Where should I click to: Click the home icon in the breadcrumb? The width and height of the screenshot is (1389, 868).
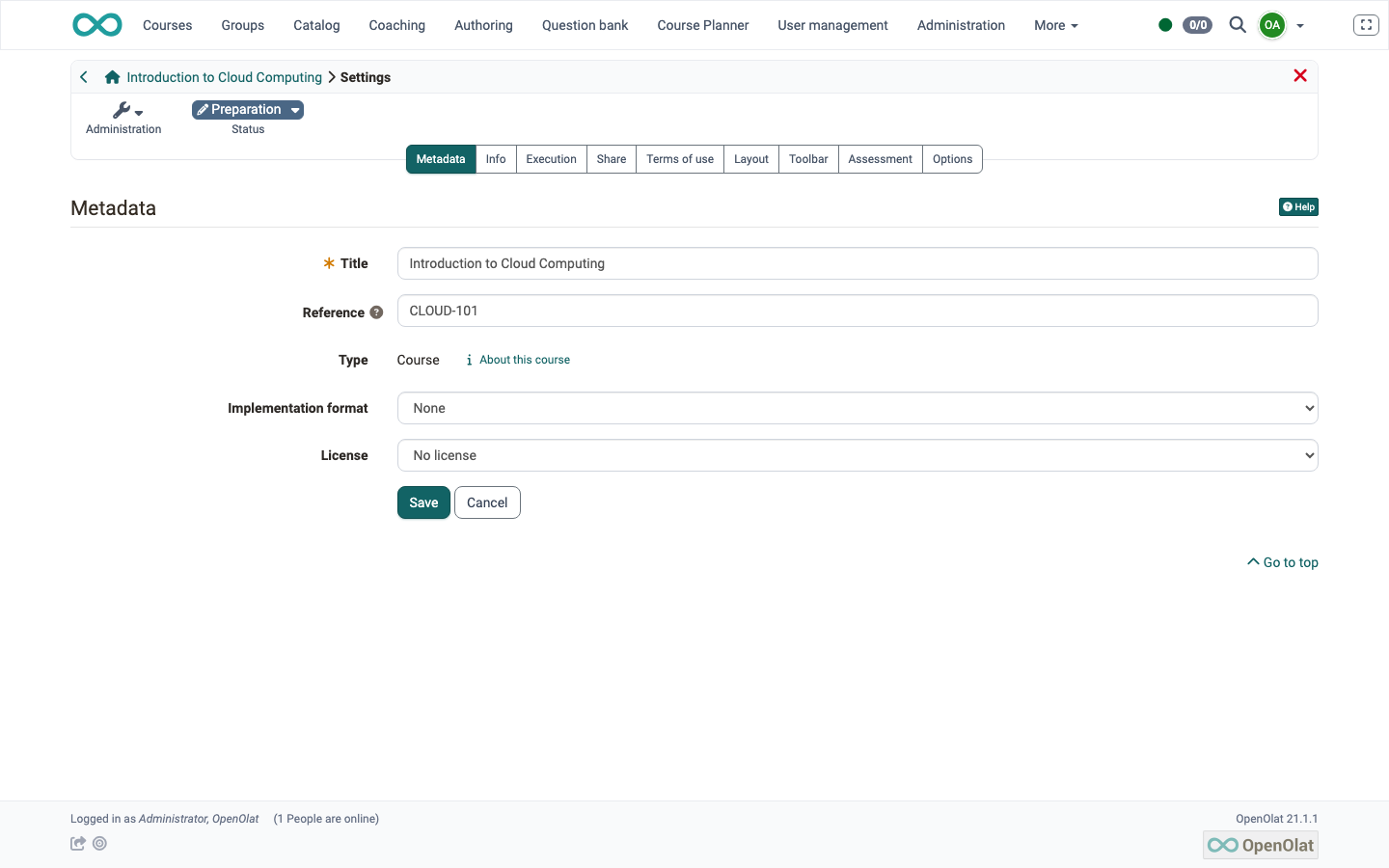coord(112,77)
